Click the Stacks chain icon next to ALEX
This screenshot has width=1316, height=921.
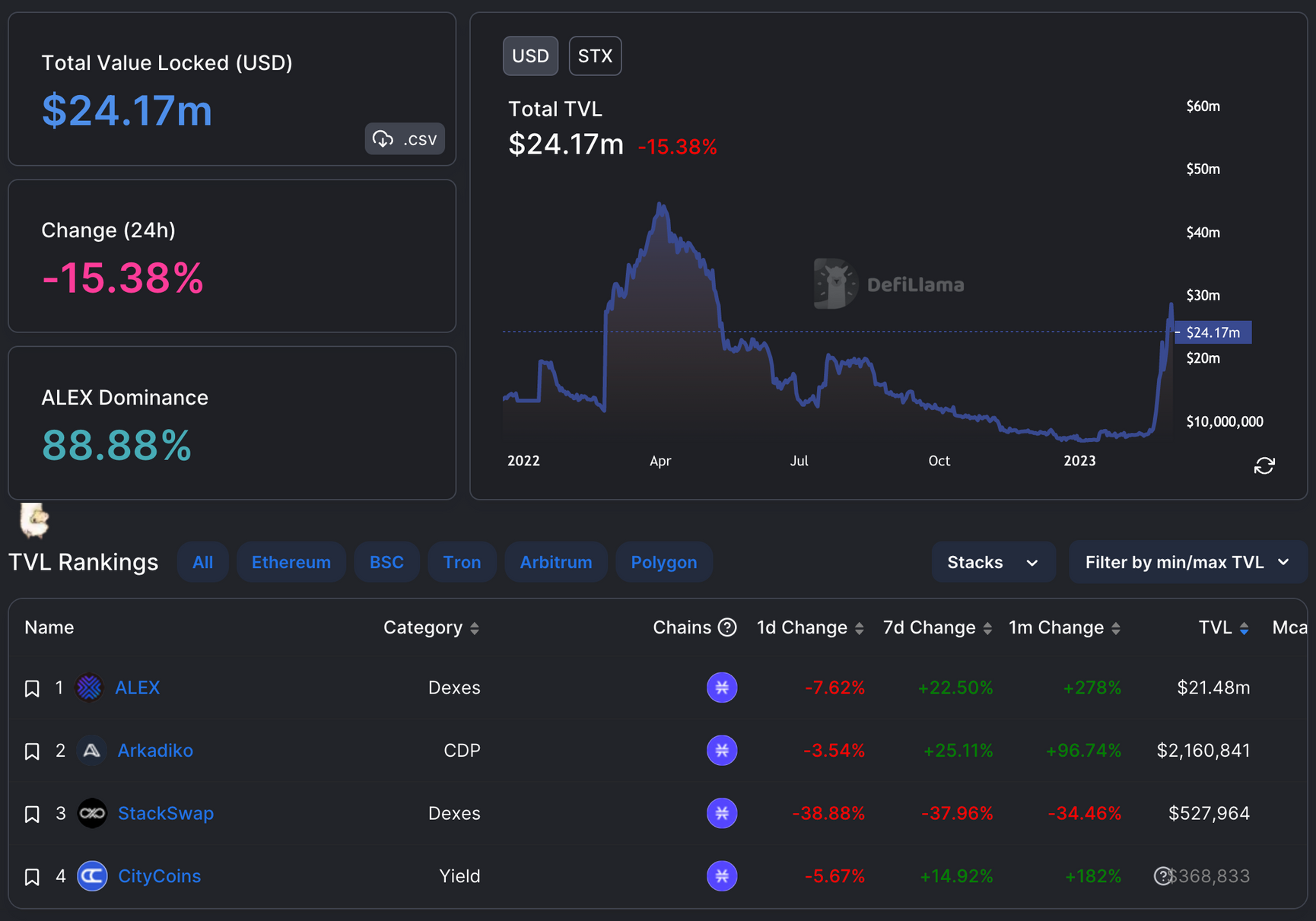click(x=721, y=687)
